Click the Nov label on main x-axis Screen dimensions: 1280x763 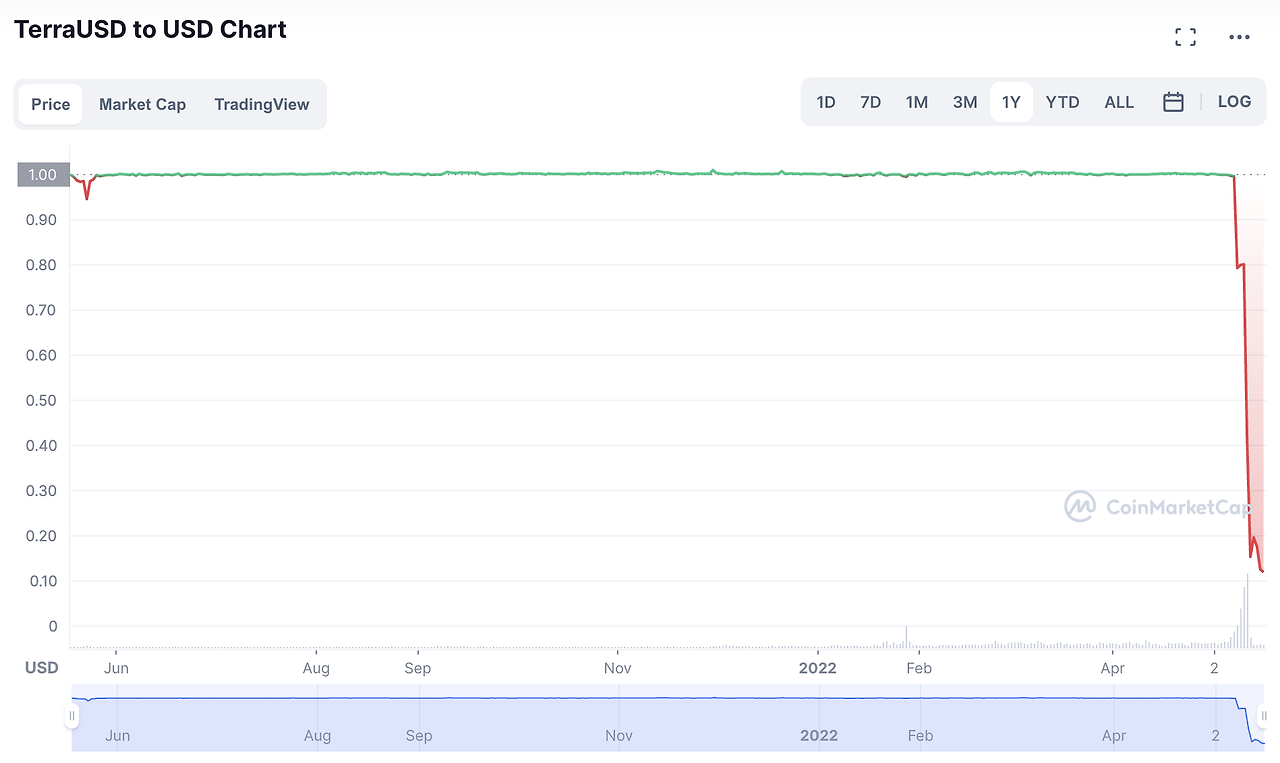[x=618, y=668]
